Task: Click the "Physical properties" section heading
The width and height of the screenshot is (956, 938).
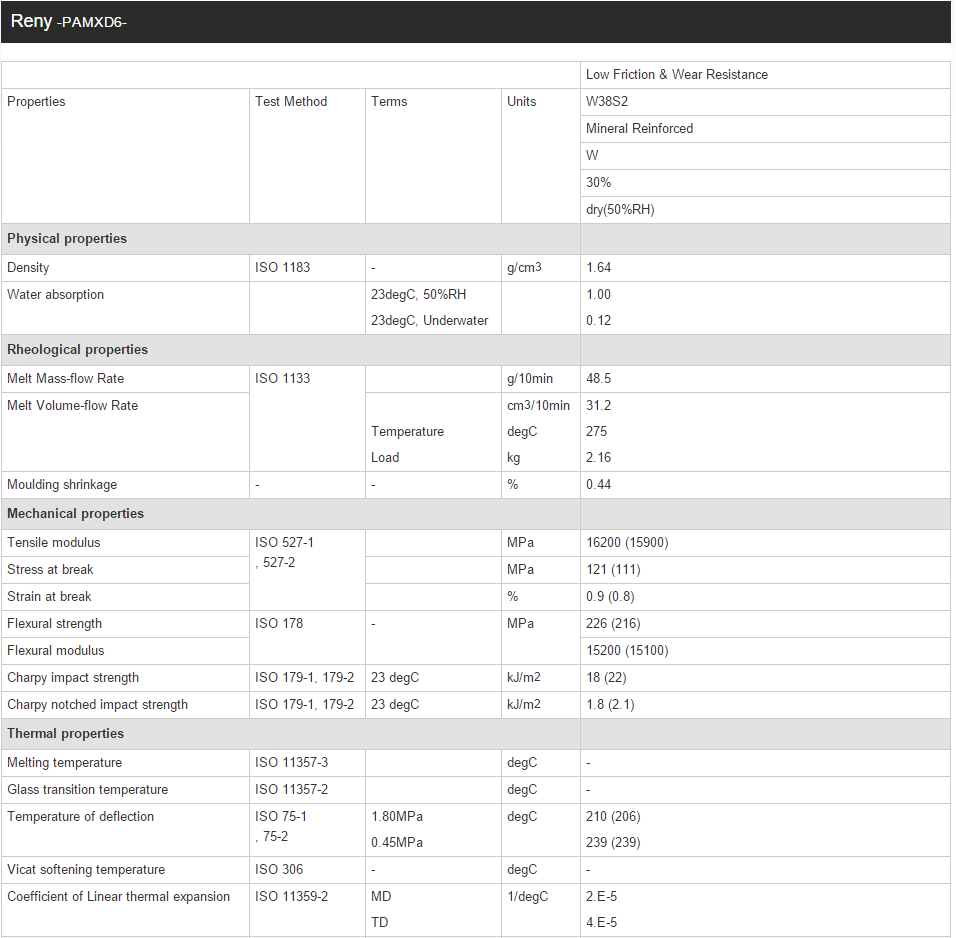Action: coord(67,238)
